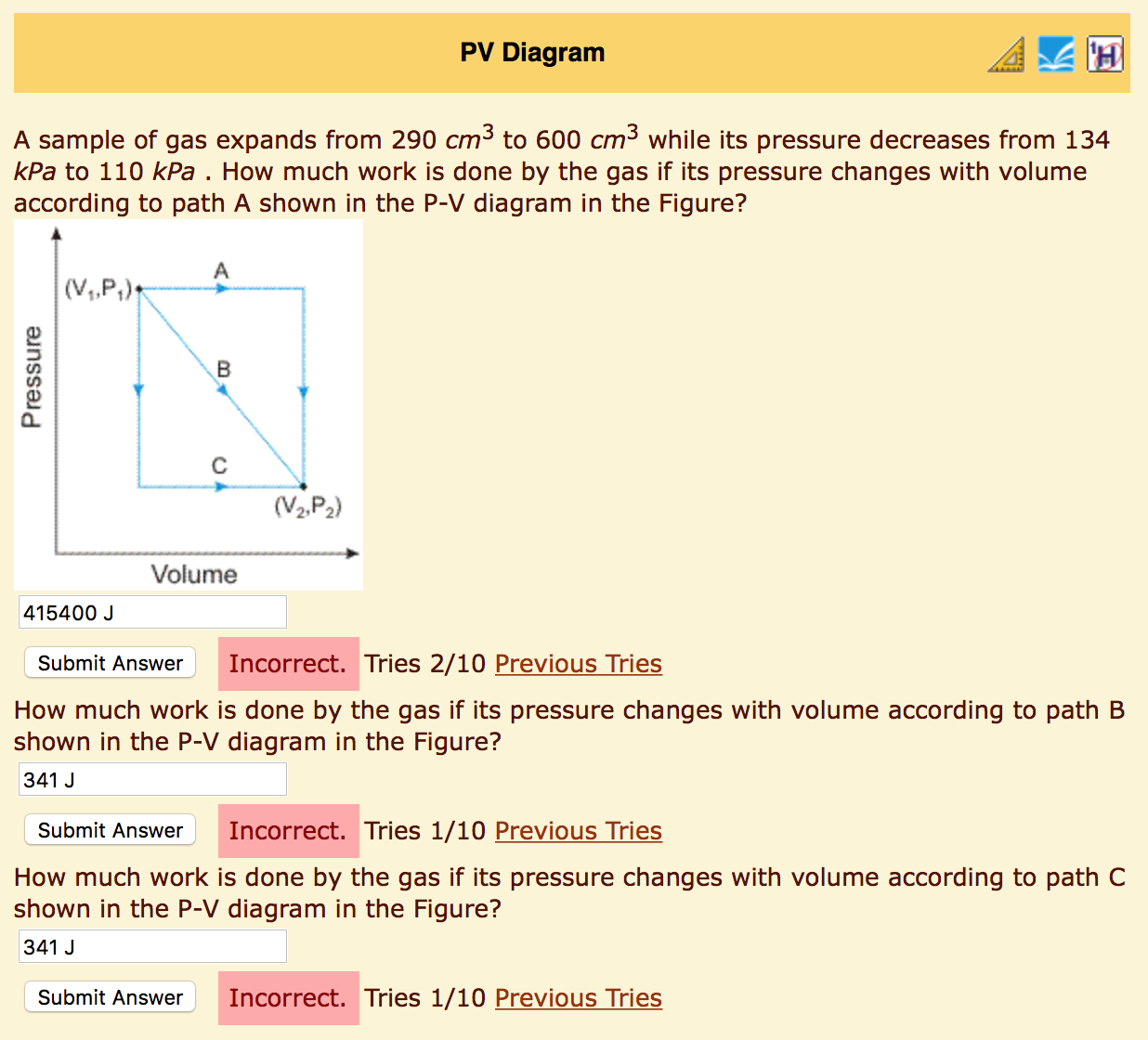Click the path C answer input box
Viewport: 1148px width, 1040px height.
[151, 945]
